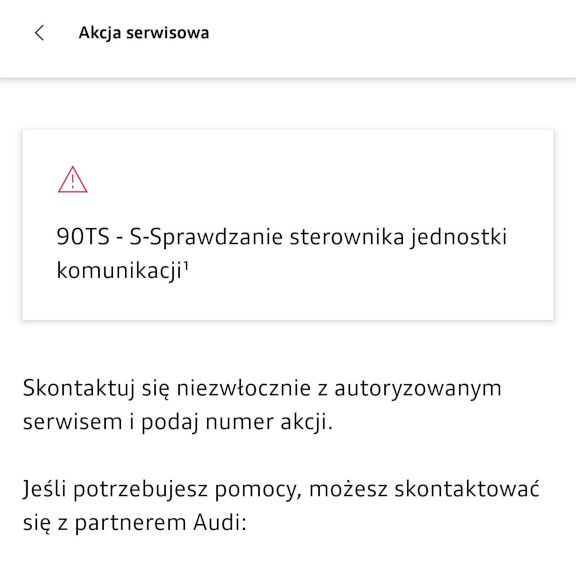
Task: Click the red warning triangle icon
Action: point(73,179)
